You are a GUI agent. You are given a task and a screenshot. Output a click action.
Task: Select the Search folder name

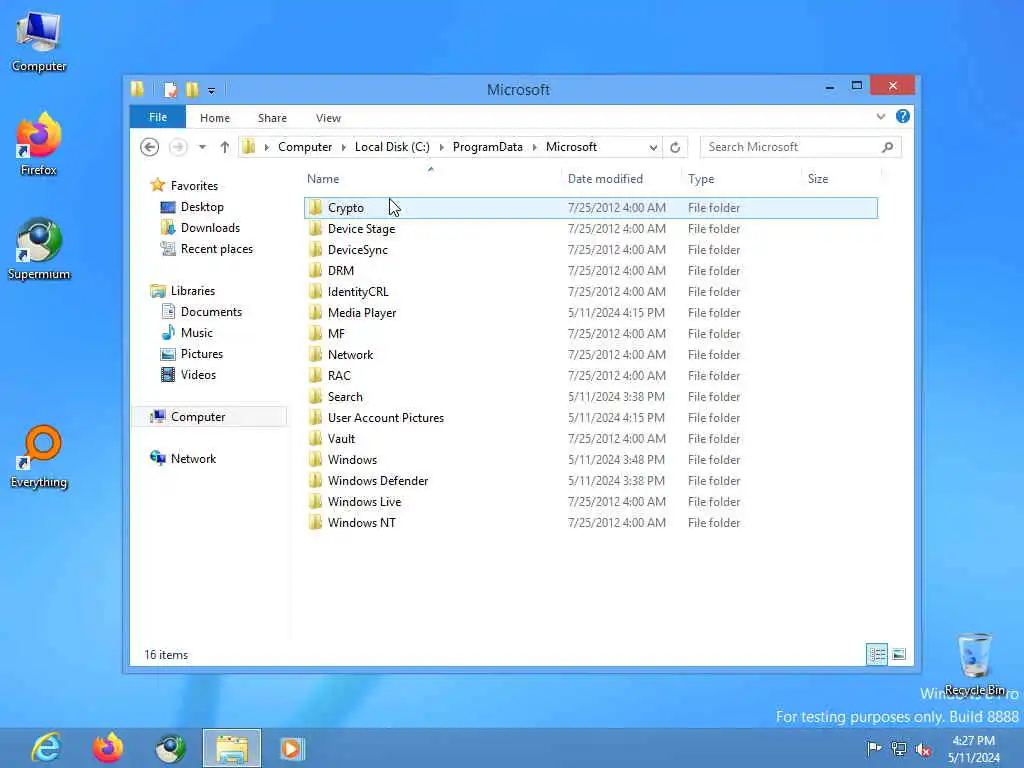click(x=345, y=396)
